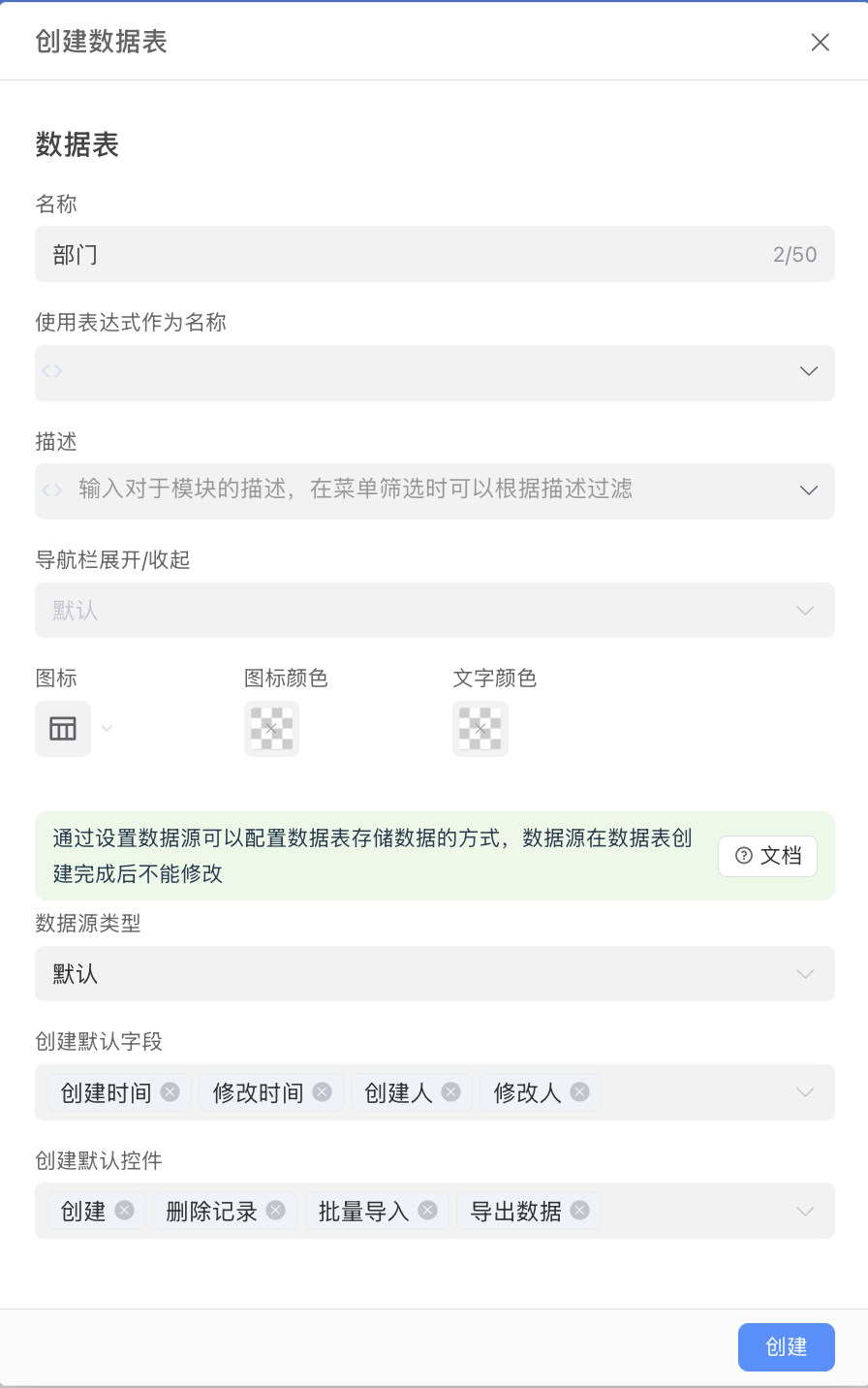Click the blue 创建 button
This screenshot has height=1388, width=868.
[x=786, y=1346]
